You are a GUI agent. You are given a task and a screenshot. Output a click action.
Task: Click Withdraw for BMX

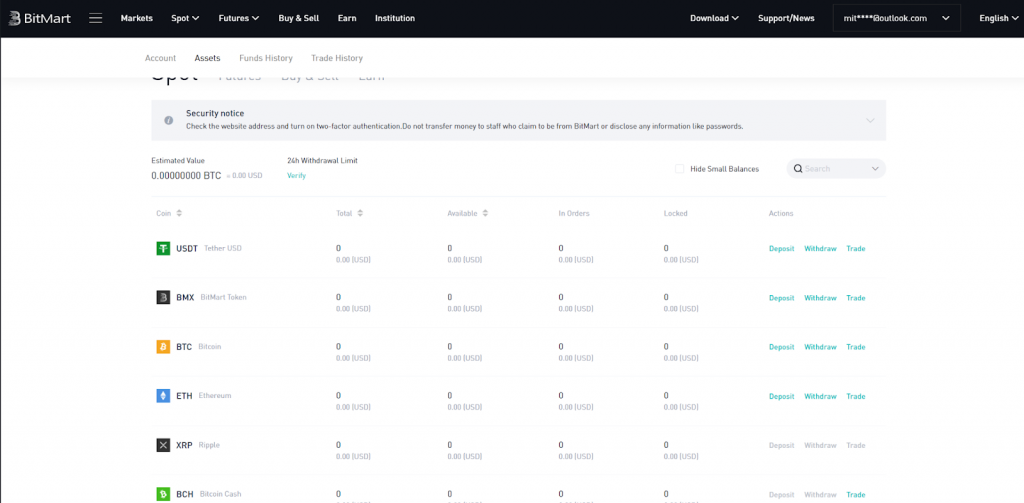(x=820, y=298)
